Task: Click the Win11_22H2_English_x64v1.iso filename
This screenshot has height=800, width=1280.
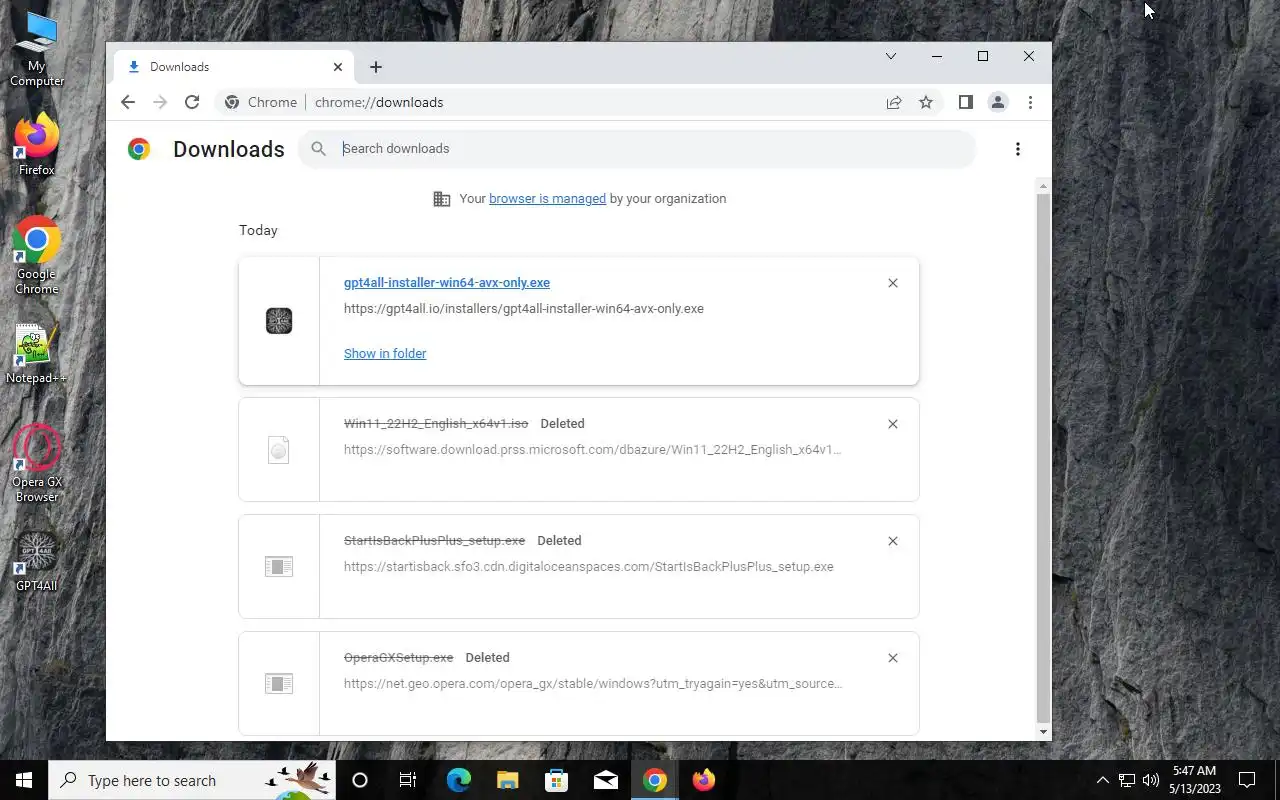Action: pyautogui.click(x=436, y=423)
